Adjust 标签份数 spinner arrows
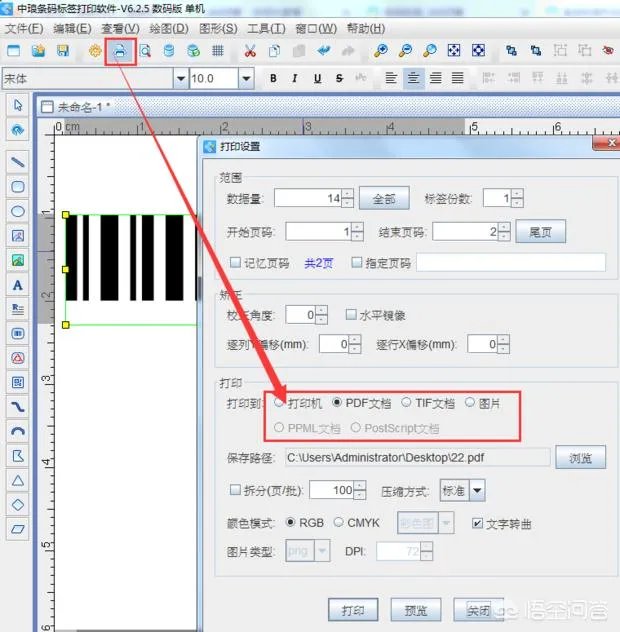 coord(517,198)
